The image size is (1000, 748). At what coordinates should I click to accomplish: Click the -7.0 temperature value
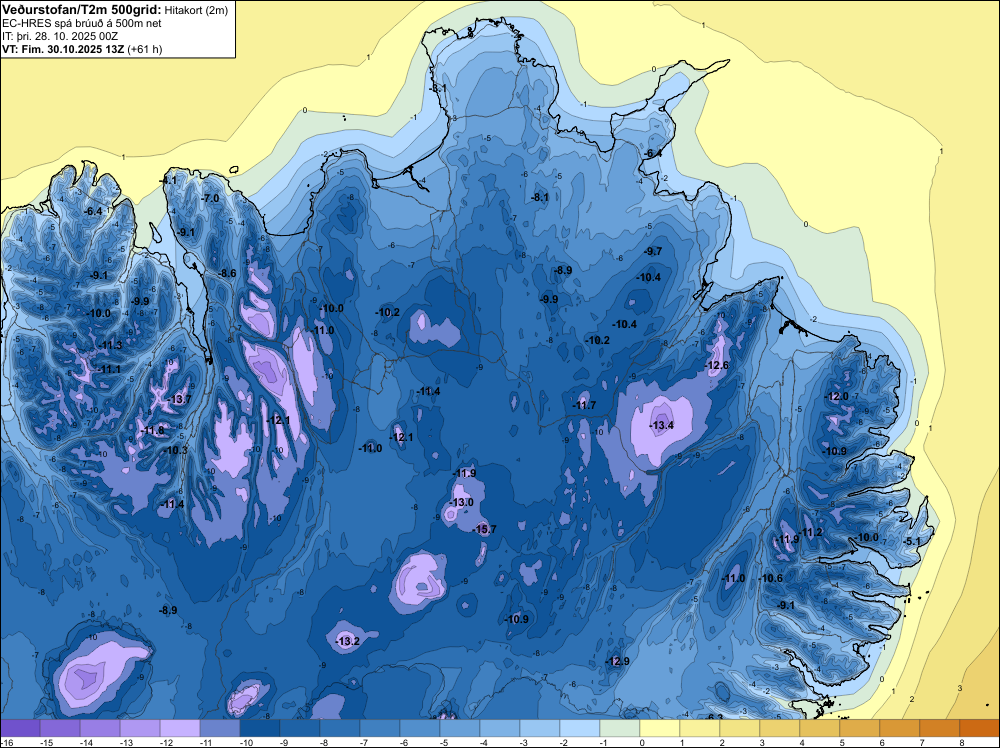click(209, 198)
